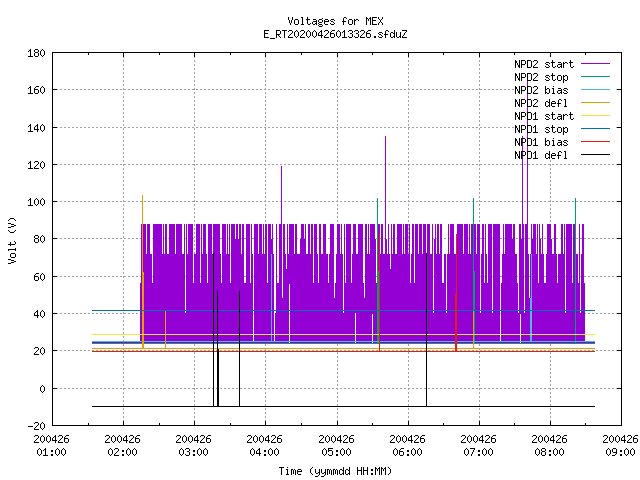Click the 200426 01:00 time tick label
The width and height of the screenshot is (640, 480).
click(x=51, y=446)
